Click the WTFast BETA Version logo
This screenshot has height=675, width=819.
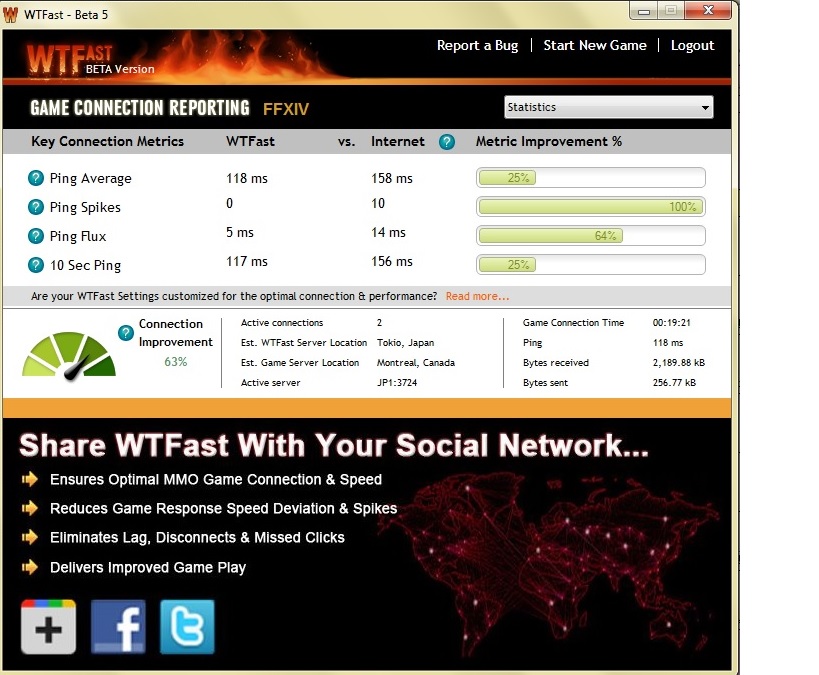tap(90, 60)
